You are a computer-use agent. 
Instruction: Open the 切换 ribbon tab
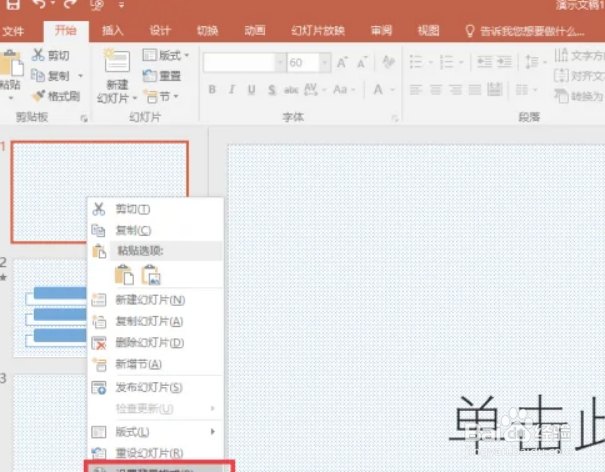(x=208, y=30)
